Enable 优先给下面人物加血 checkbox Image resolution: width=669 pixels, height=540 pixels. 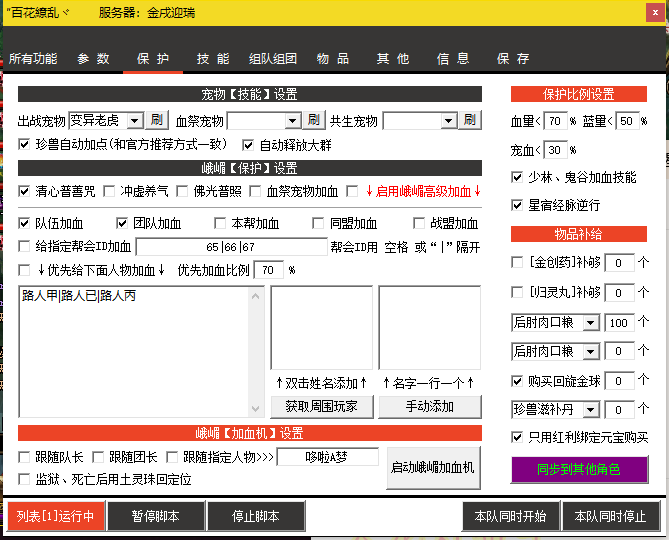pyautogui.click(x=24, y=270)
